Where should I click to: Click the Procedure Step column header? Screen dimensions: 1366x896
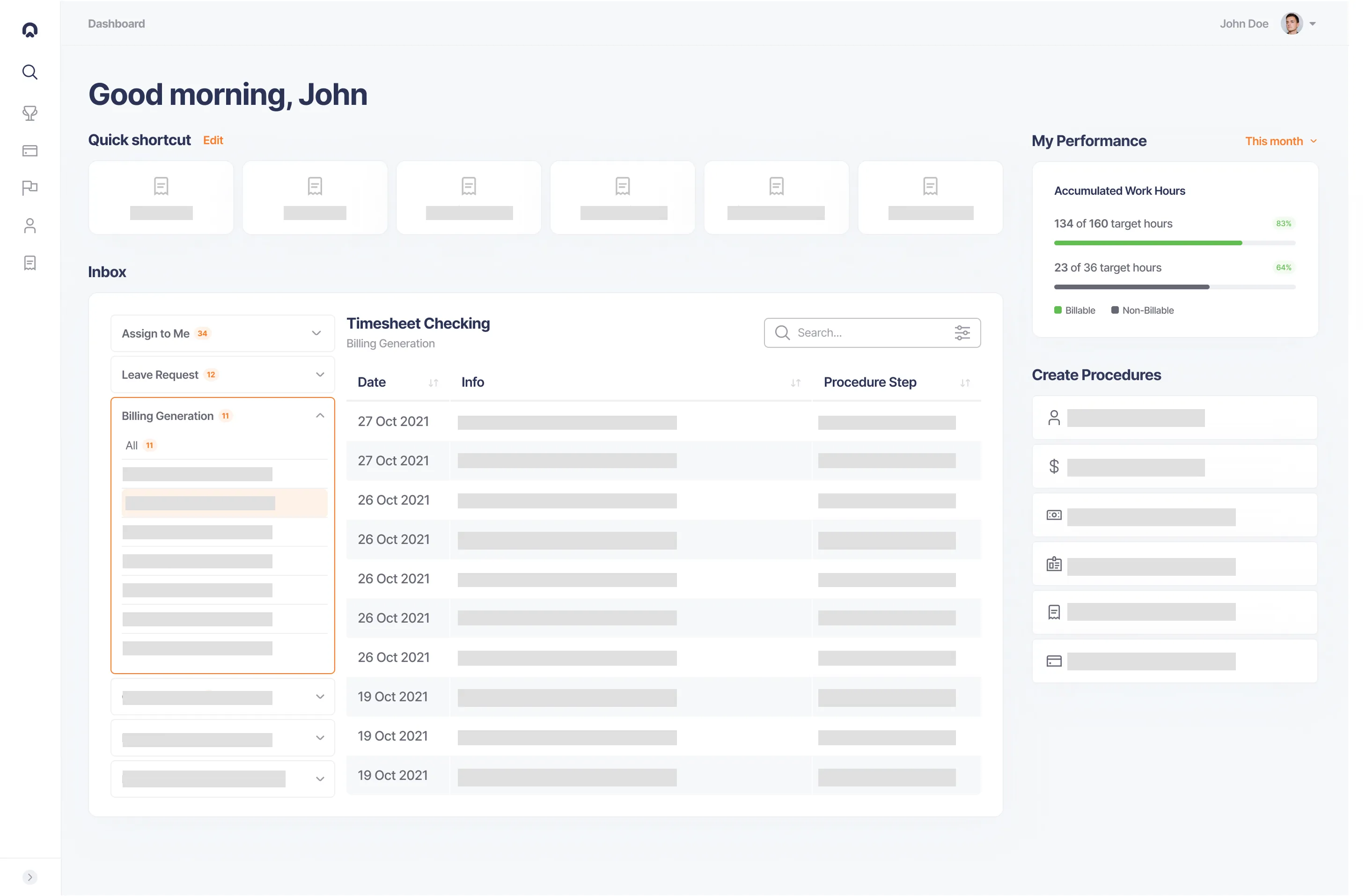point(870,382)
